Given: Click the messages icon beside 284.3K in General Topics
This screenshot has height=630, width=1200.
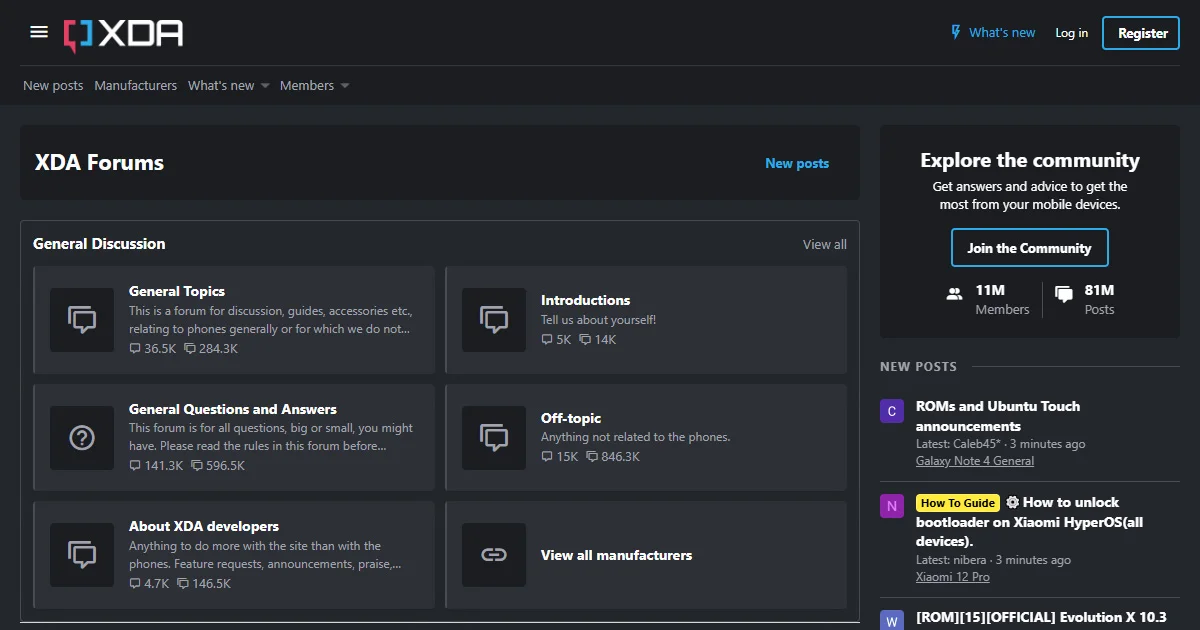Looking at the screenshot, I should [x=190, y=349].
